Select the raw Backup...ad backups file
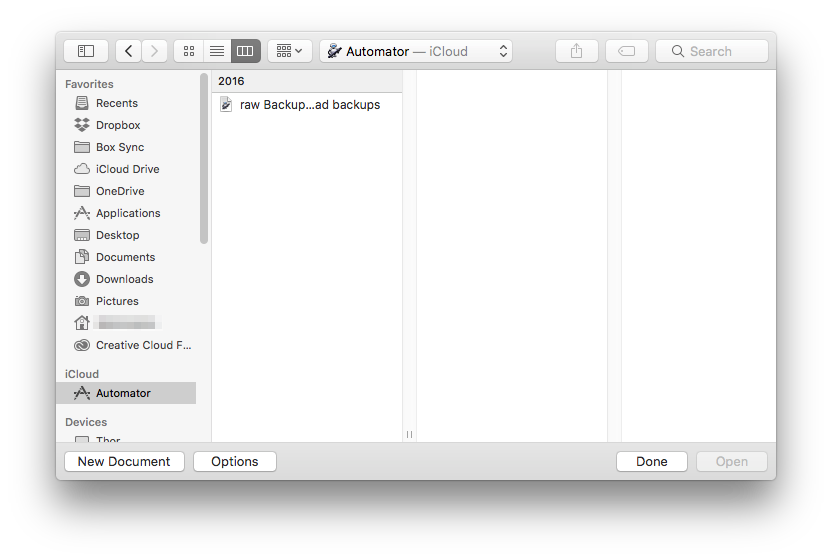 click(x=307, y=105)
